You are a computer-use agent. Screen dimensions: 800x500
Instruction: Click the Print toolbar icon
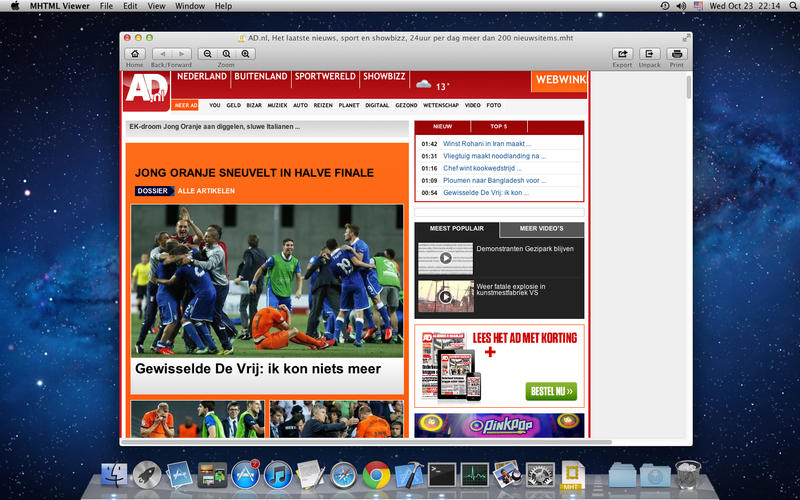click(x=677, y=54)
